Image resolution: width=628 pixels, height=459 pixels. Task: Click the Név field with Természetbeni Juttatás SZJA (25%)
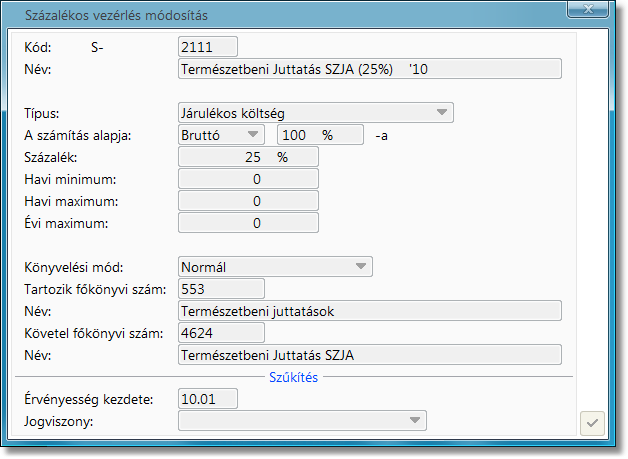[369, 69]
